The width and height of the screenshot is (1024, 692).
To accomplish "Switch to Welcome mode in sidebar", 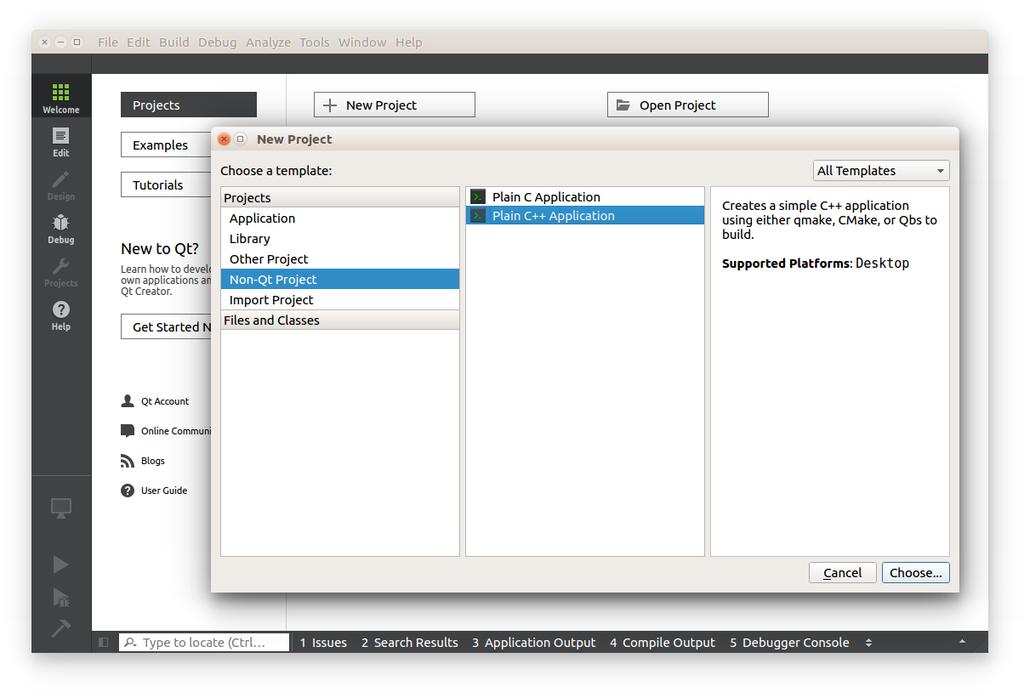I will click(x=61, y=98).
